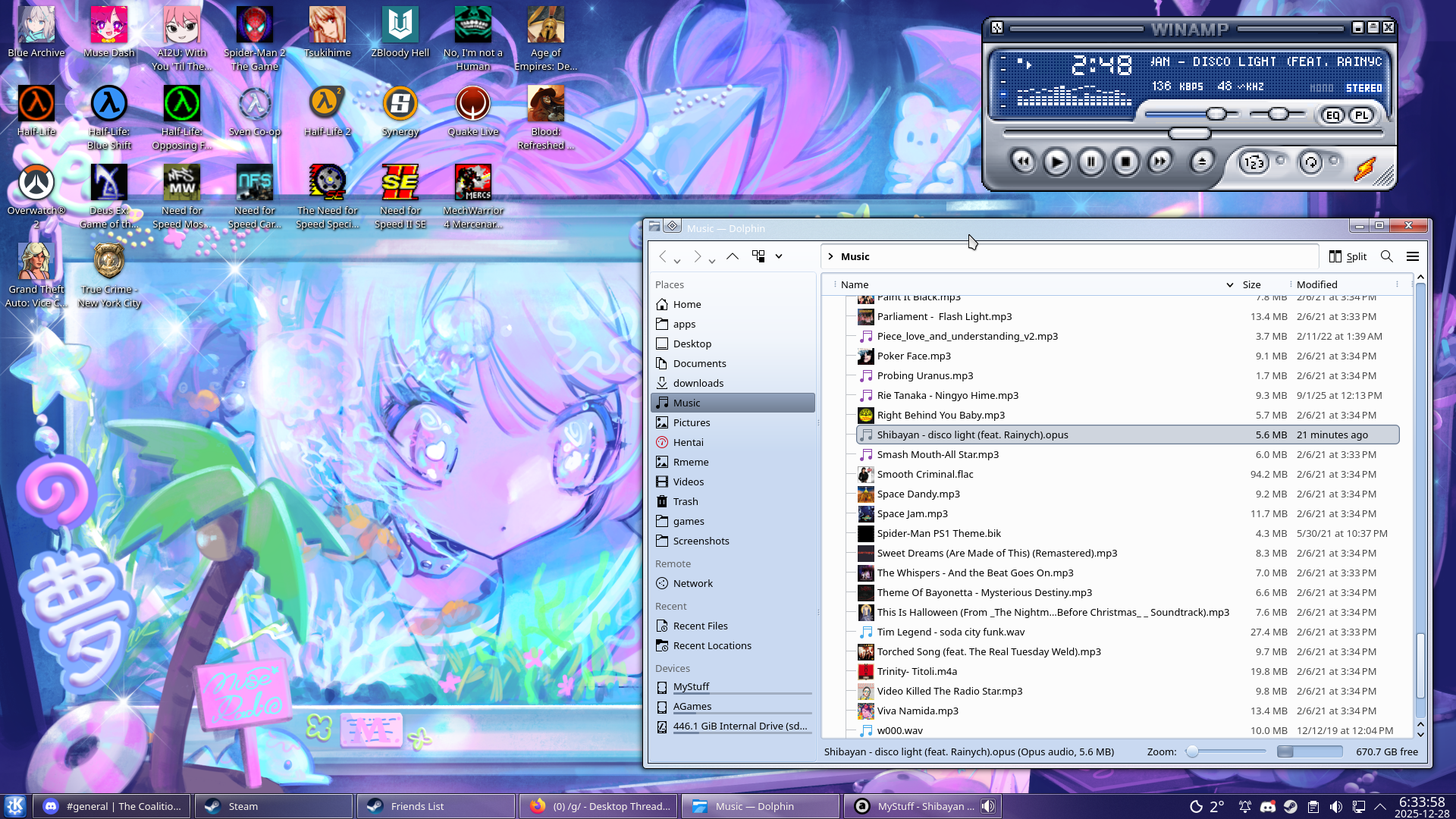Screen dimensions: 1456x819
Task: Expand the view mode dropdown arrow
Action: click(779, 256)
